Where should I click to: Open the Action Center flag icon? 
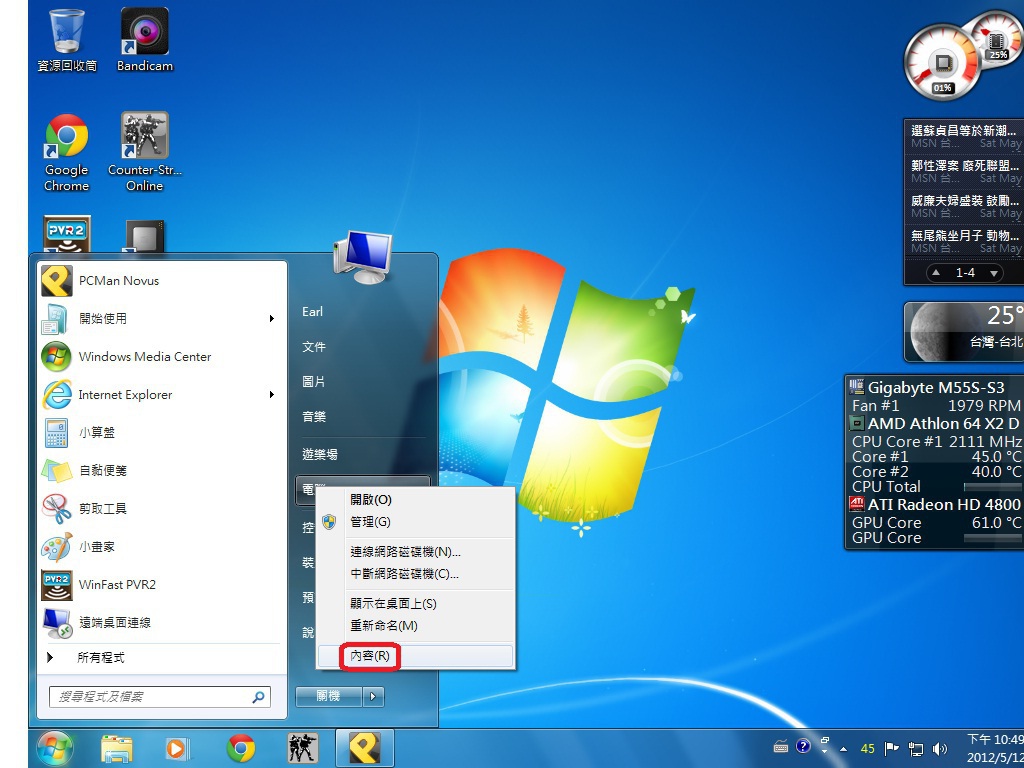point(891,748)
